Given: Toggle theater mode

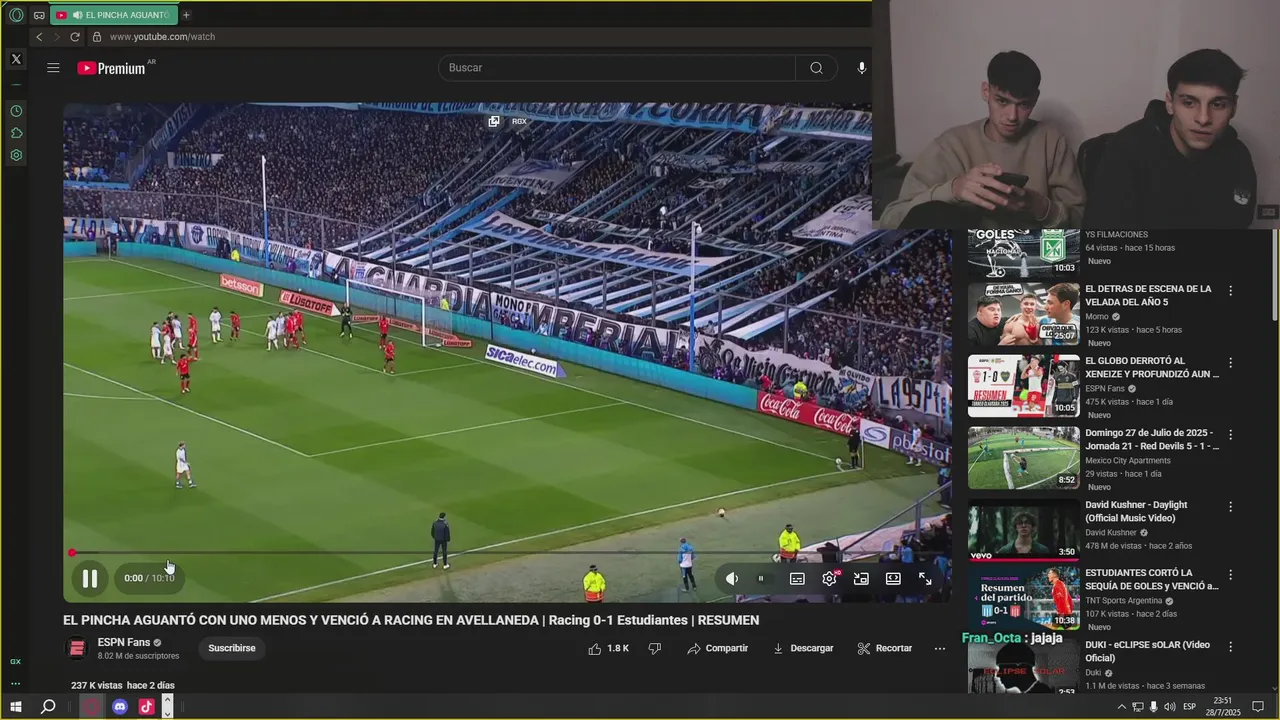Looking at the screenshot, I should [x=893, y=578].
